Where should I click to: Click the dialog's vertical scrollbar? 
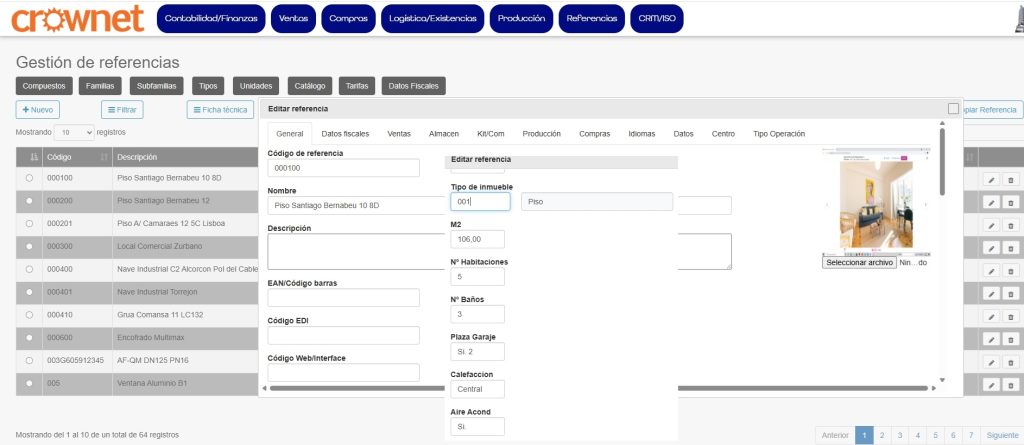(941, 162)
